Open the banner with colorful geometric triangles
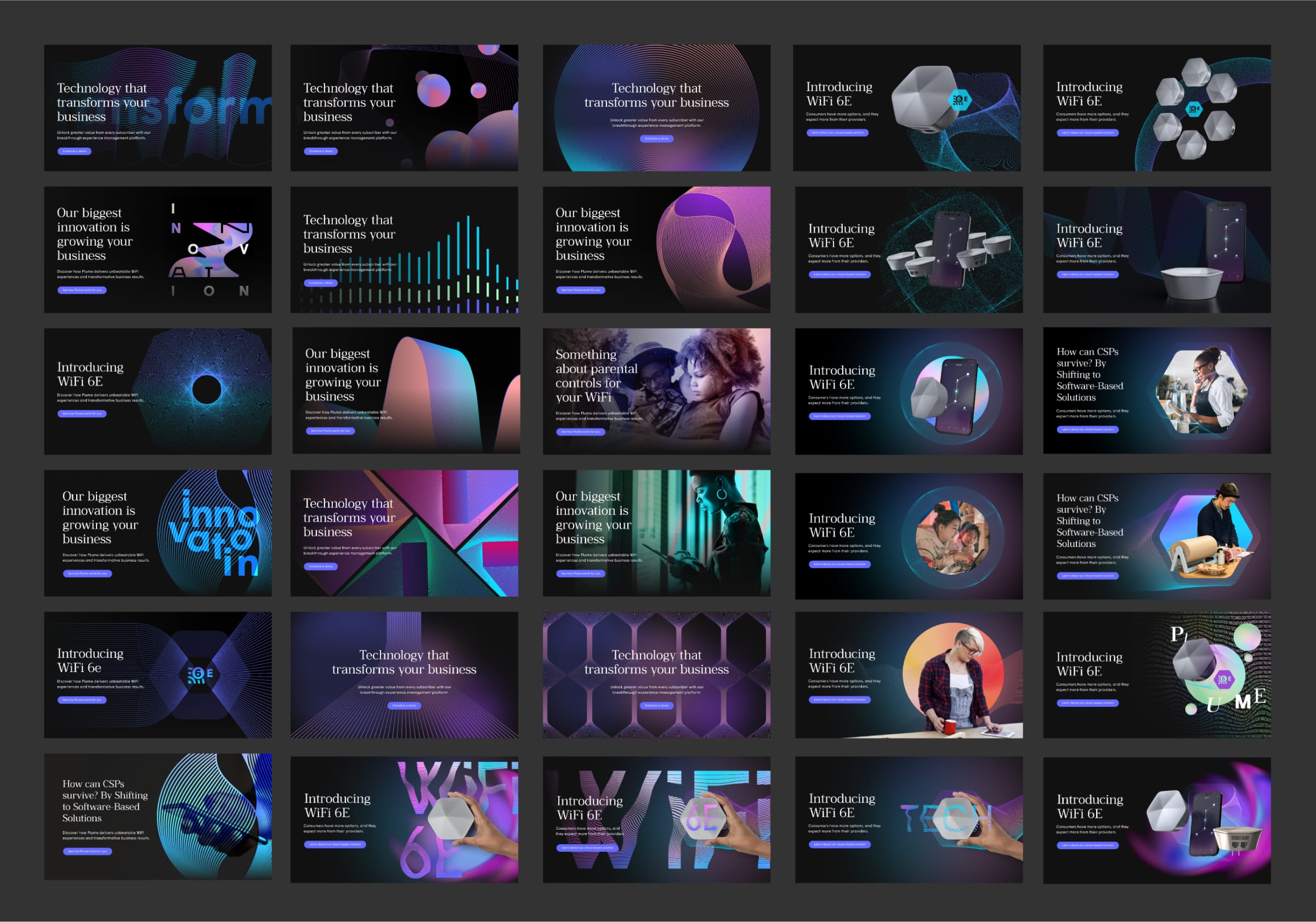This screenshot has height=922, width=1316. point(404,533)
